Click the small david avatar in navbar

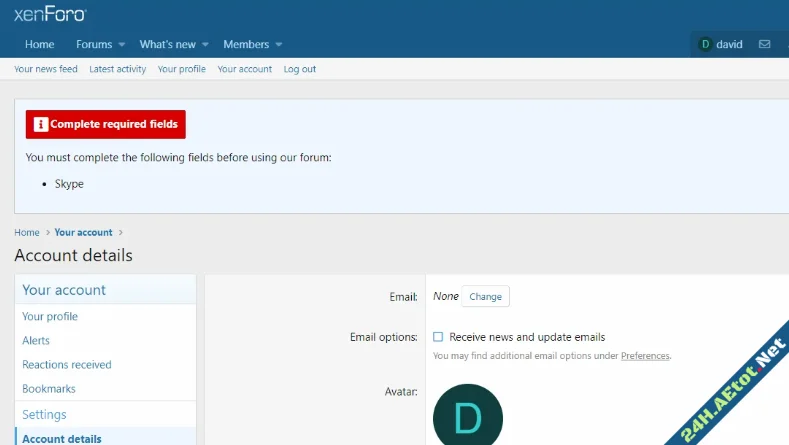705,45
